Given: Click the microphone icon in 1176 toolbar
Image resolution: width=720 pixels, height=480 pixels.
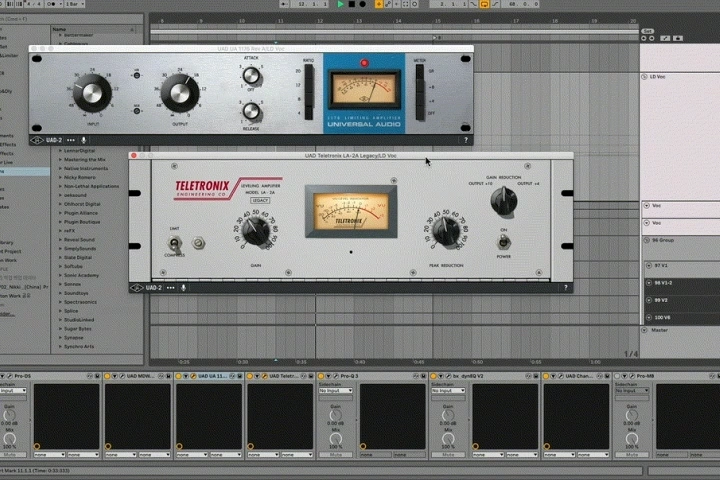Looking at the screenshot, I should coord(84,140).
